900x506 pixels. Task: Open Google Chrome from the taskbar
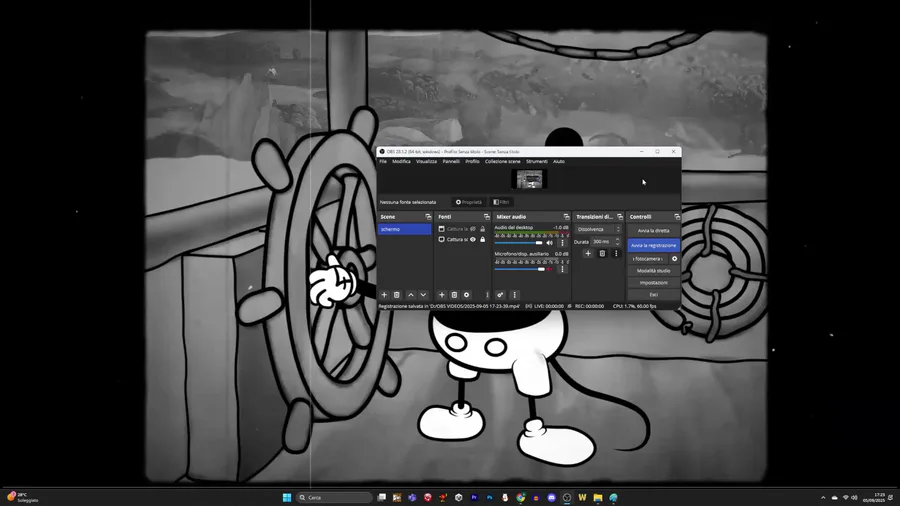pos(521,497)
